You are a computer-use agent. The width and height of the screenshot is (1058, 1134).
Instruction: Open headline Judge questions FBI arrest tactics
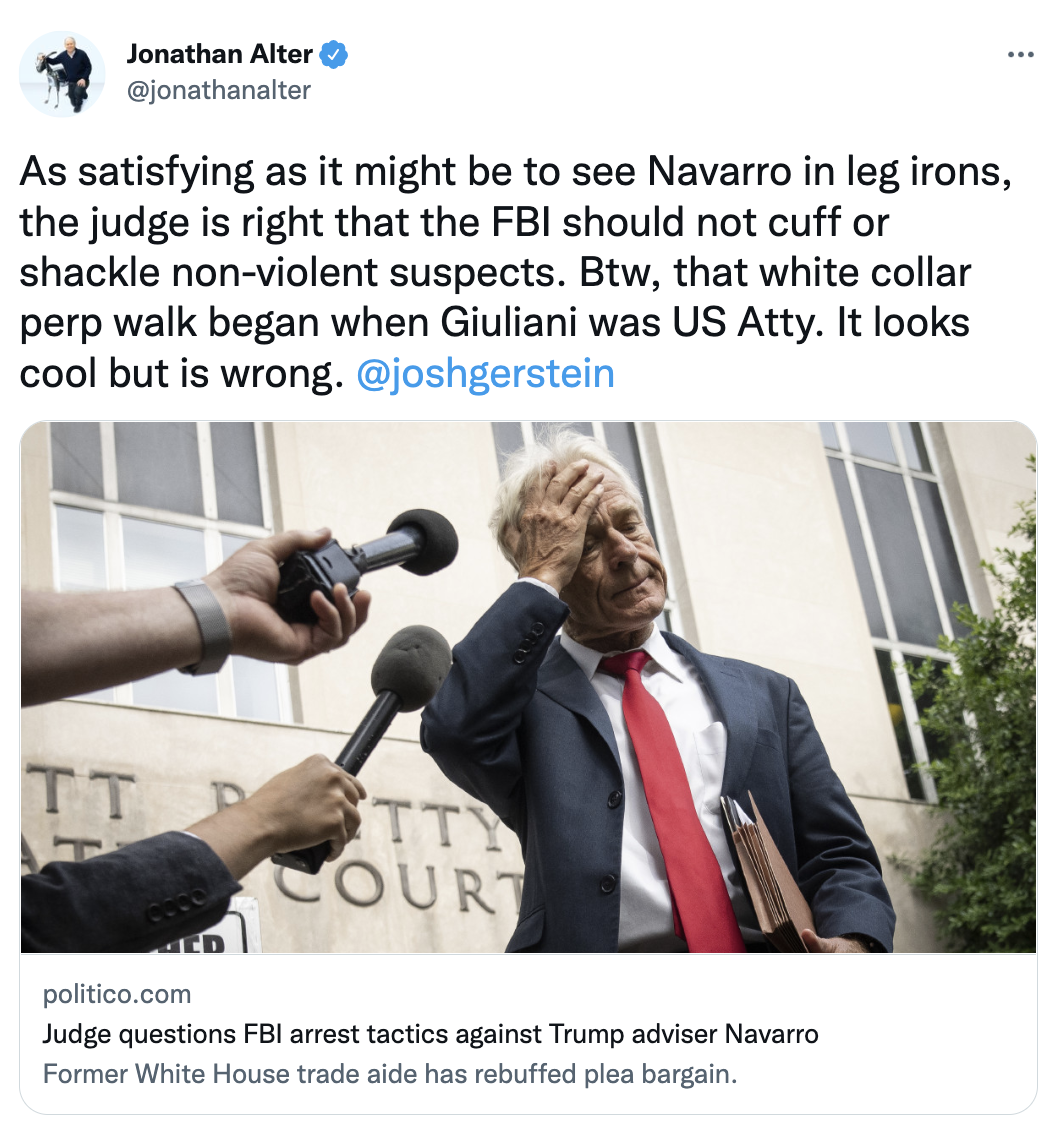[430, 1034]
